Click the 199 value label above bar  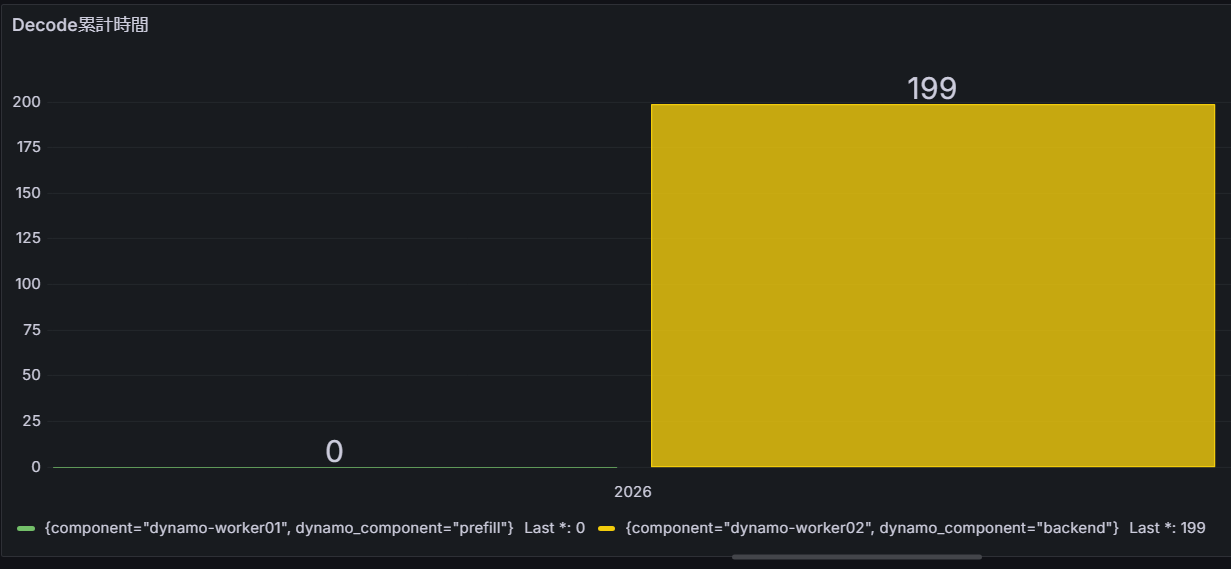(x=932, y=88)
